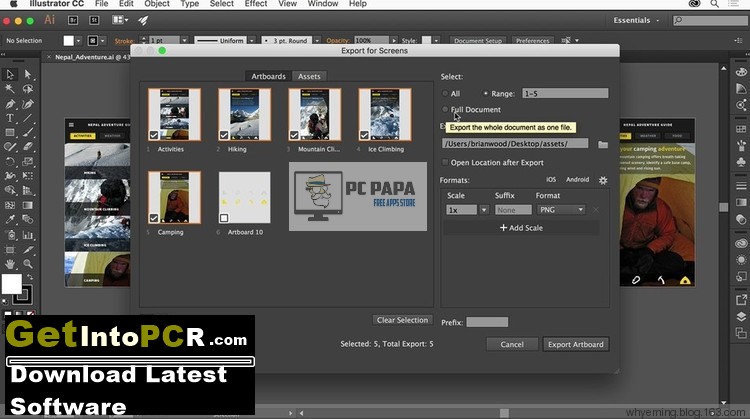This screenshot has height=419, width=750.
Task: Click the Cancel button
Action: point(512,344)
